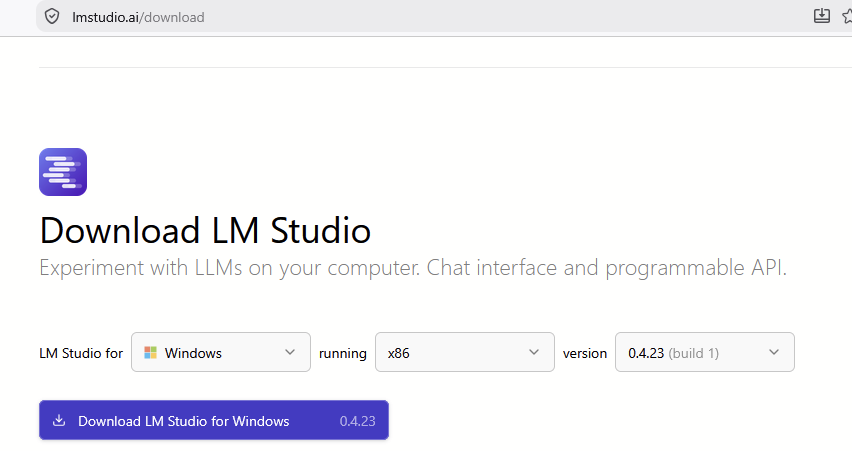Image resolution: width=852 pixels, height=451 pixels.
Task: Open the 0.4.23 (build 1) version dropdown
Action: point(705,352)
